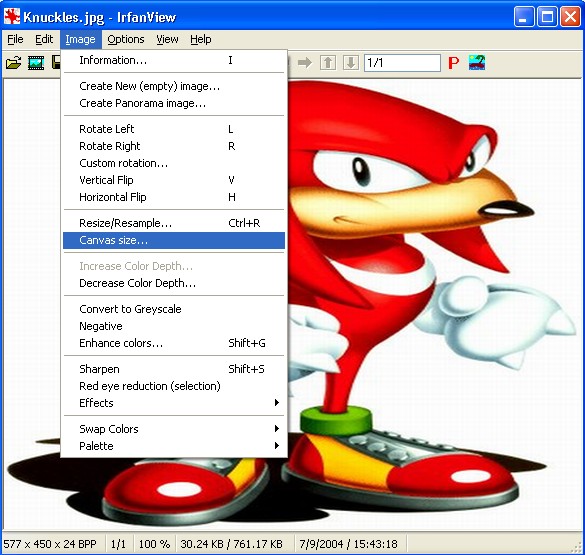Viewport: 585px width, 555px height.
Task: Minimize the IrfanView window
Action: pyautogui.click(x=523, y=16)
